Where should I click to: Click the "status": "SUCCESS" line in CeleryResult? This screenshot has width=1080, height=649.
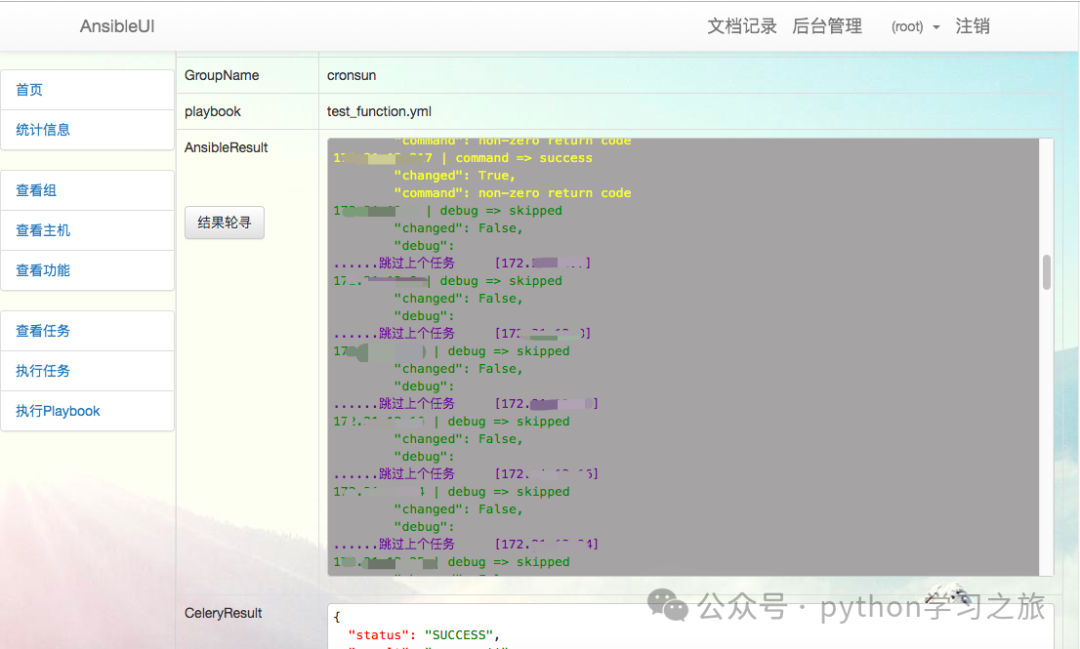(423, 635)
